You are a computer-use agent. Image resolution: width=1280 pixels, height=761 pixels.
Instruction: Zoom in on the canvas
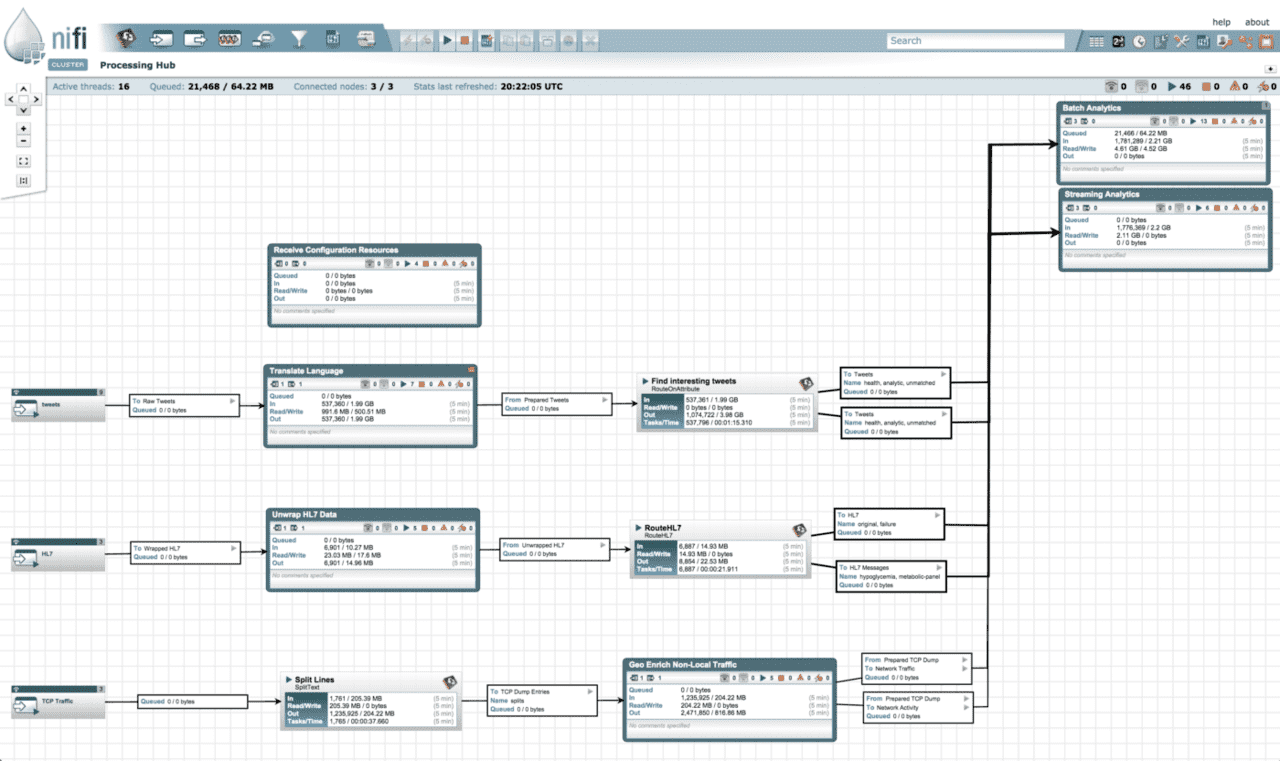[x=22, y=128]
